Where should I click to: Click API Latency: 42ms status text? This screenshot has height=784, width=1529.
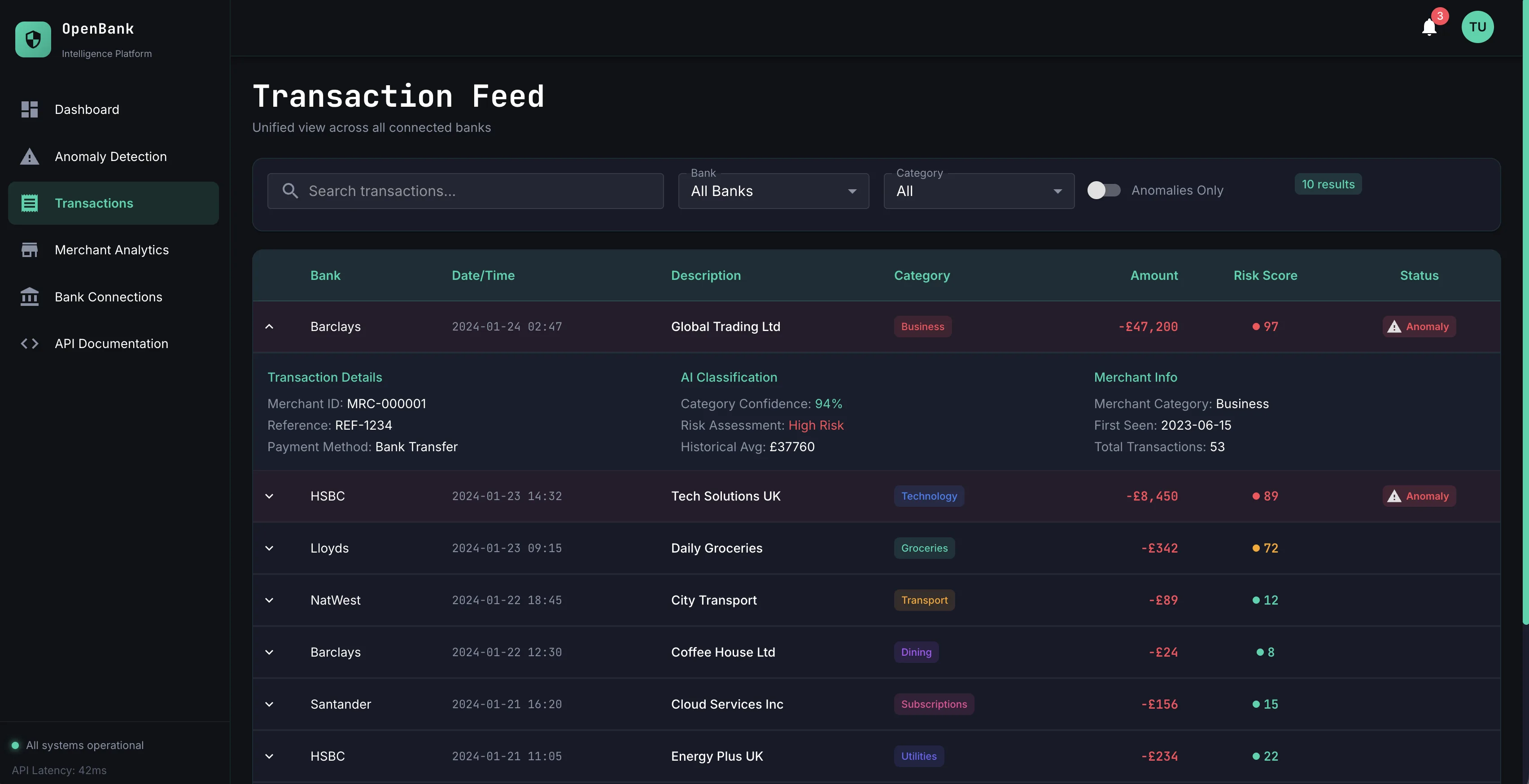click(x=59, y=771)
